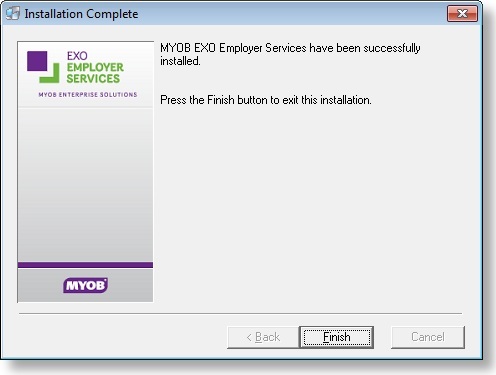Click the green corner bracket logo shape
This screenshot has width=496, height=375.
[x=50, y=73]
